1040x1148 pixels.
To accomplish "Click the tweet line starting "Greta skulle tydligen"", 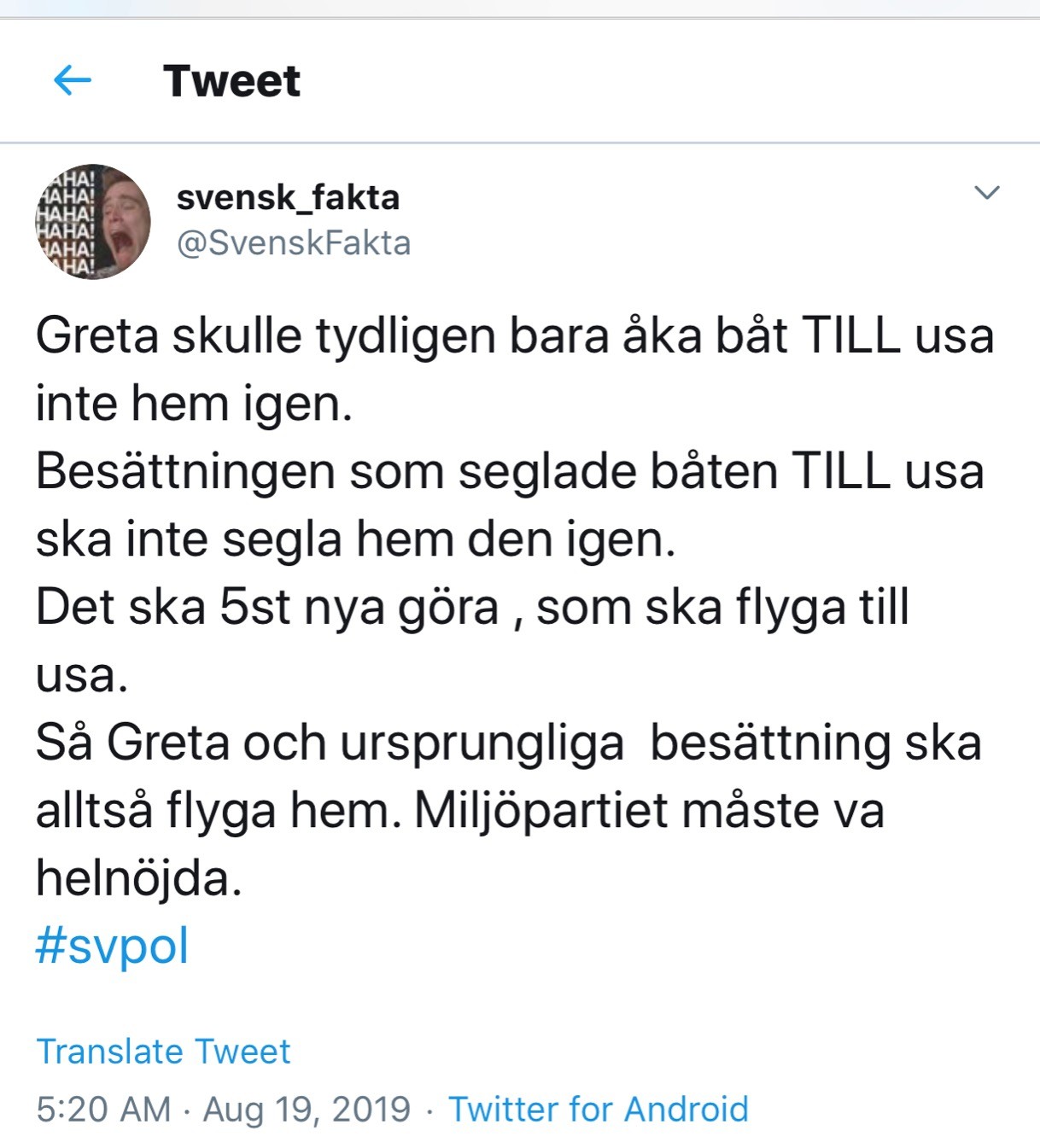I will tap(514, 335).
